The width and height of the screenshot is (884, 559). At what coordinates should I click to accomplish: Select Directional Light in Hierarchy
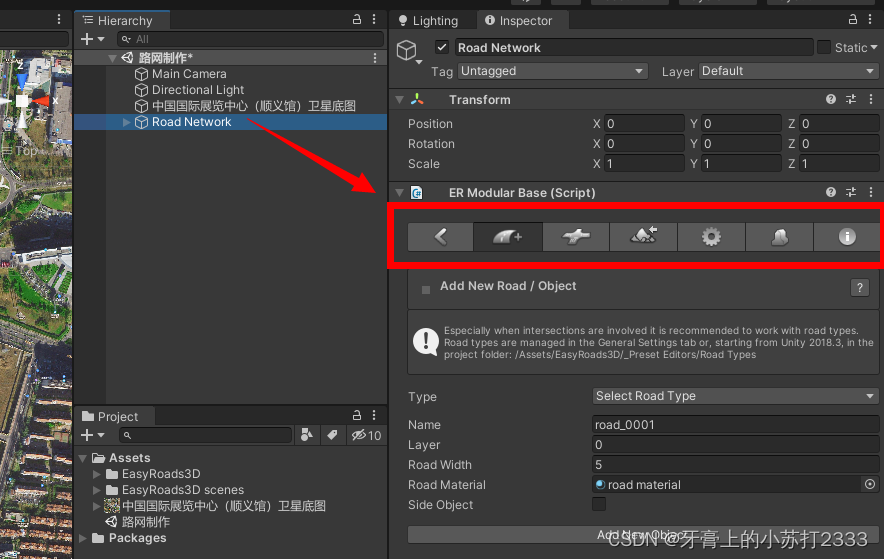[x=198, y=90]
